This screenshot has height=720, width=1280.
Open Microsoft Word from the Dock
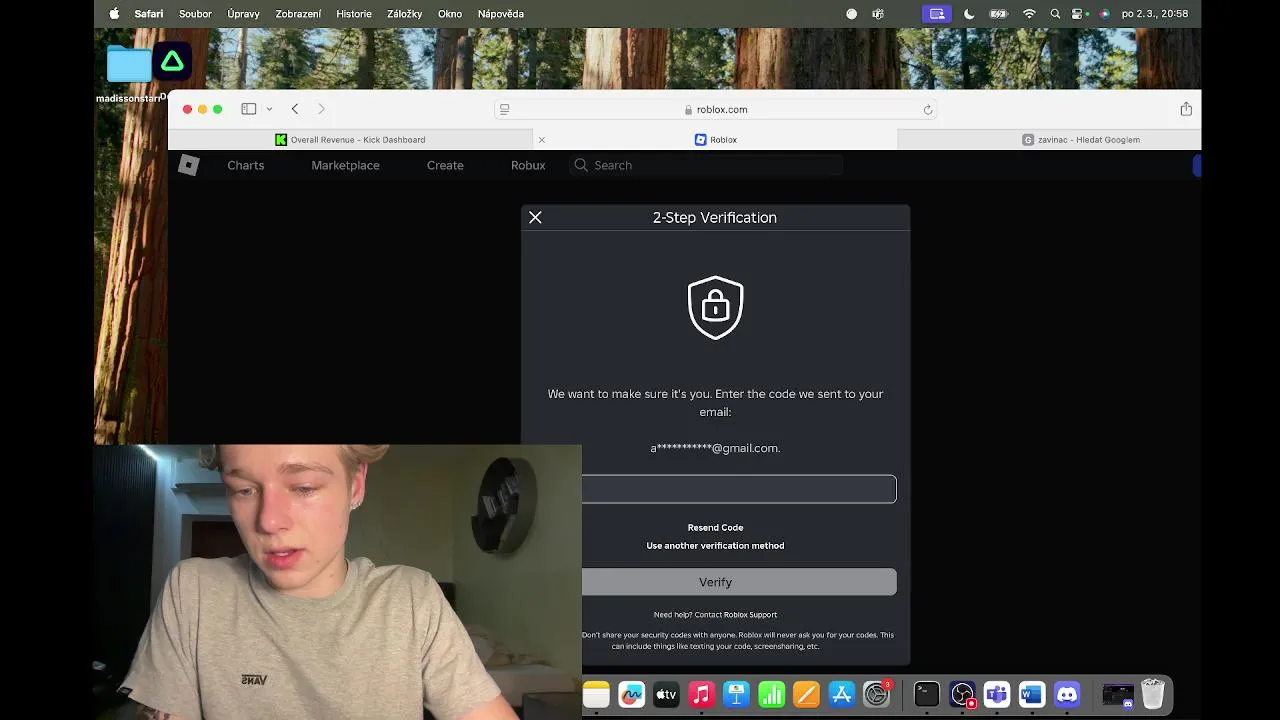point(1032,694)
